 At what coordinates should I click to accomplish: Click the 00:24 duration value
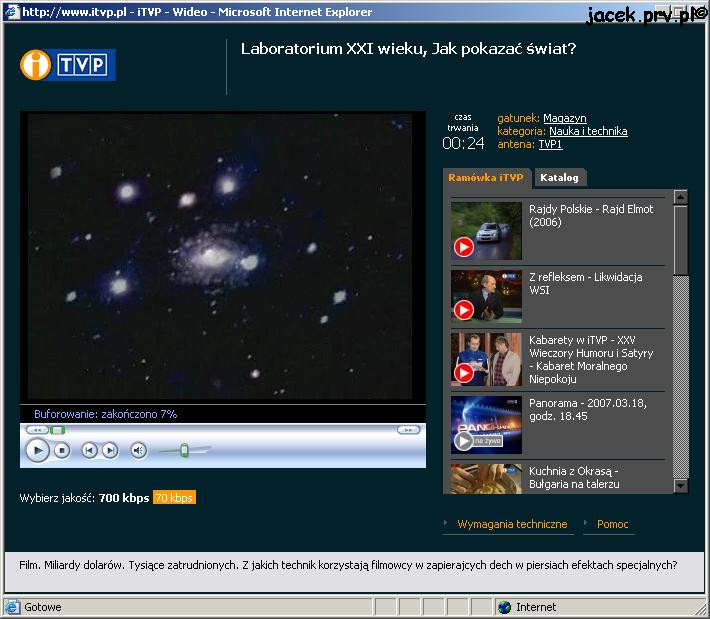coord(463,144)
